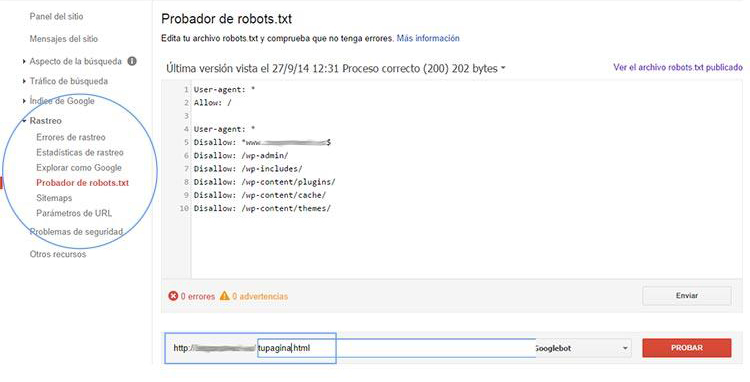
Task: Click the 0 errores label
Action: click(x=198, y=296)
